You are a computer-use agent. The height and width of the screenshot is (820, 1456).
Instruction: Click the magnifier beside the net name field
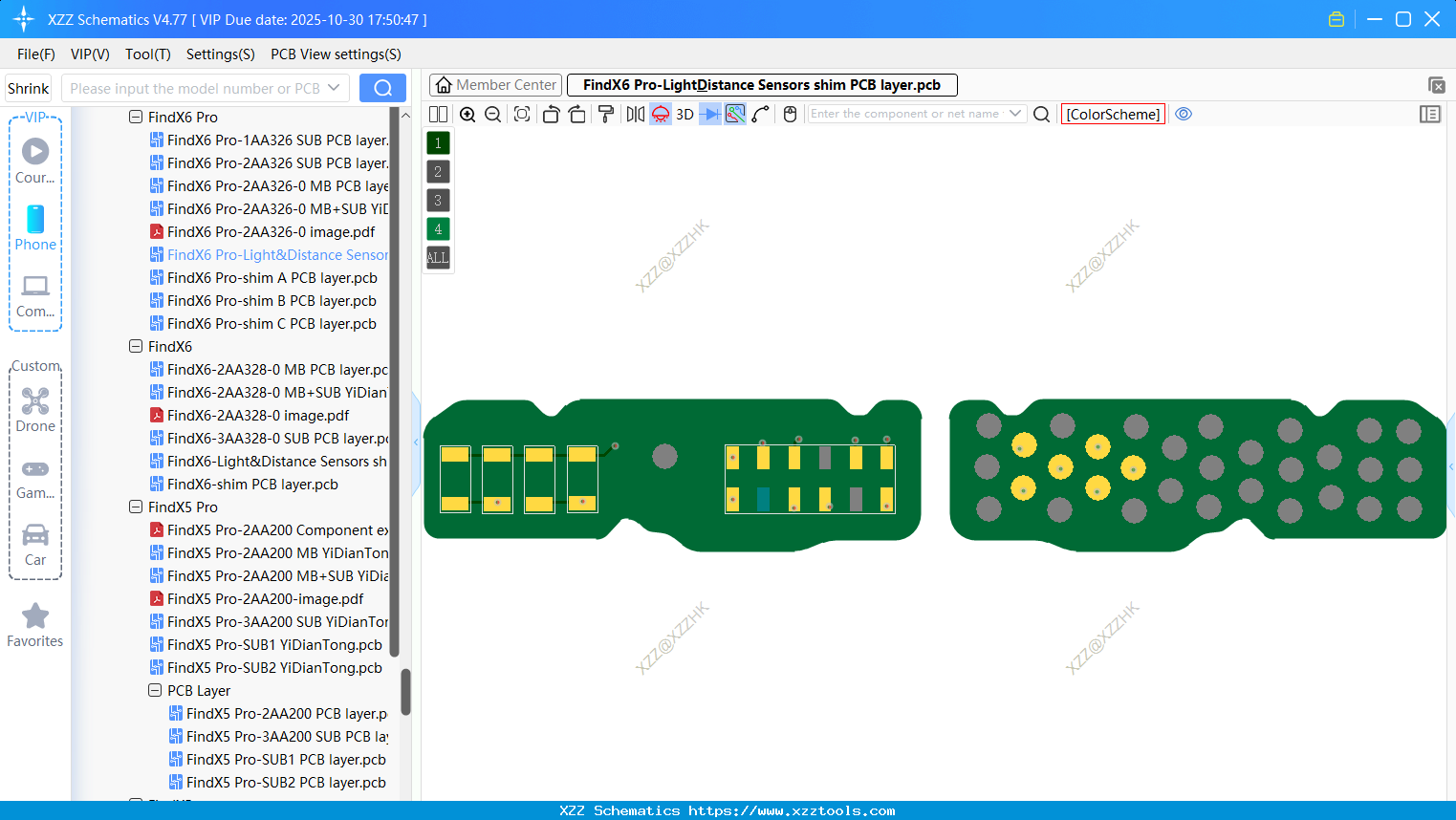(1042, 115)
